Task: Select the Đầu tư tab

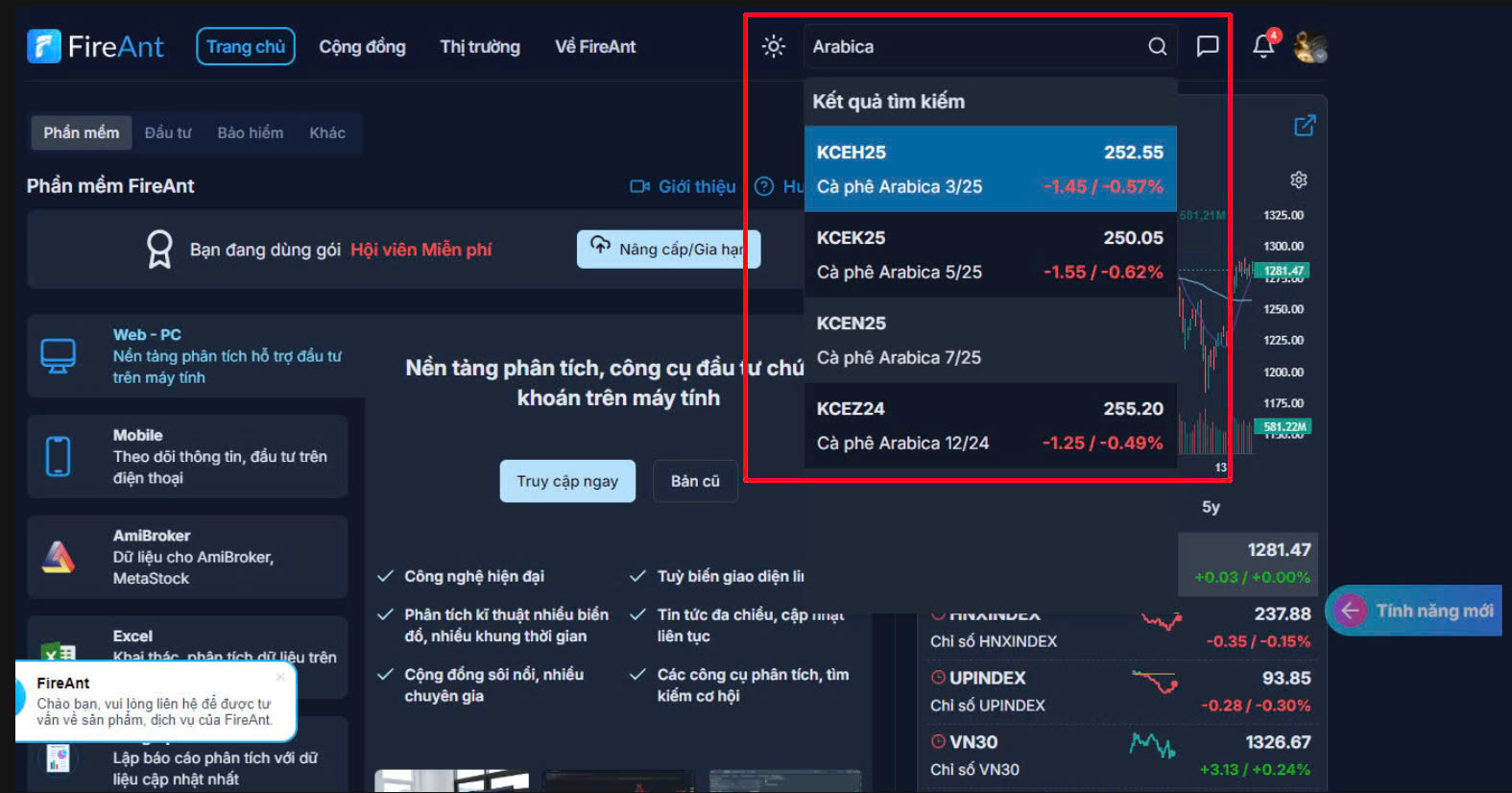Action: point(168,132)
